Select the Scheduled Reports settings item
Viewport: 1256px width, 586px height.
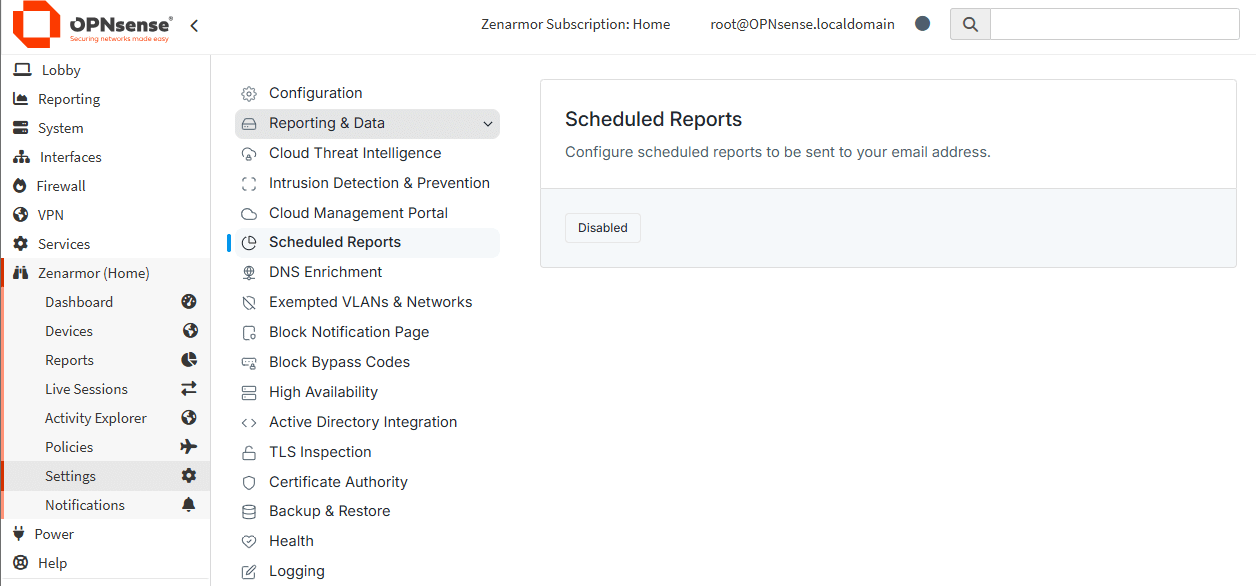[367, 242]
